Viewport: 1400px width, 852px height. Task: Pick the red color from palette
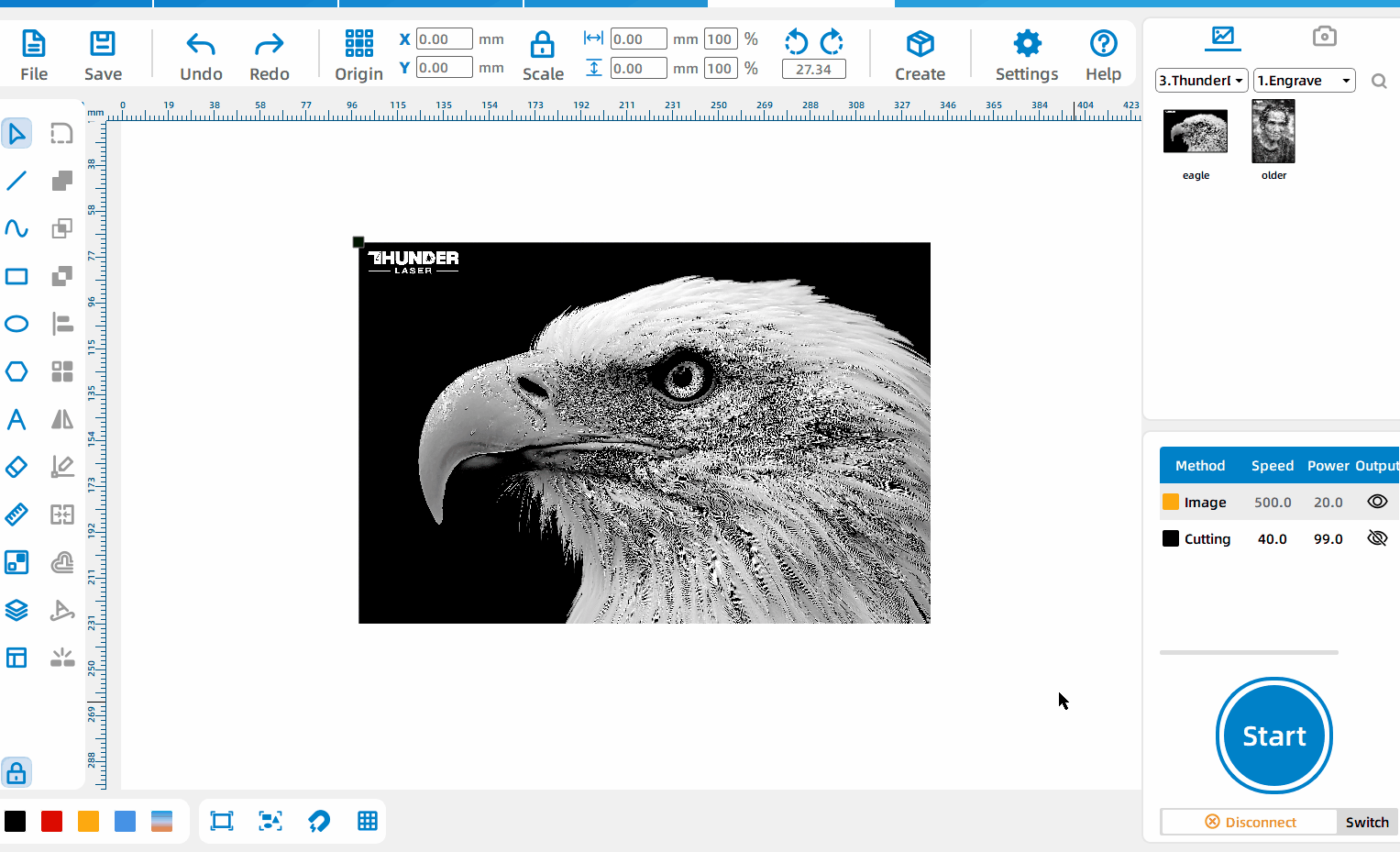(52, 821)
